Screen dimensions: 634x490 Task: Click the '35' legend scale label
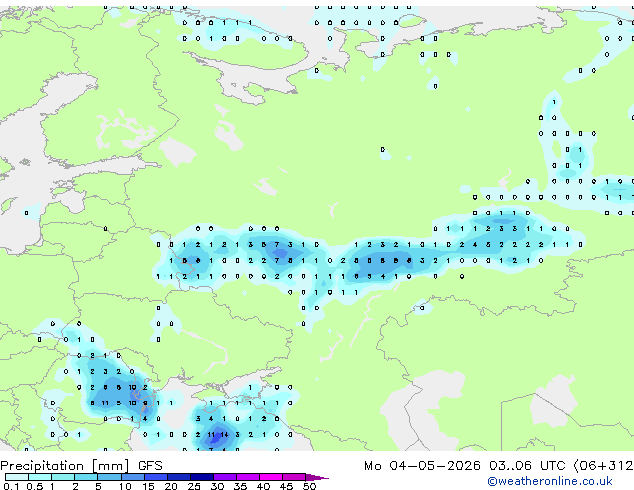click(240, 486)
